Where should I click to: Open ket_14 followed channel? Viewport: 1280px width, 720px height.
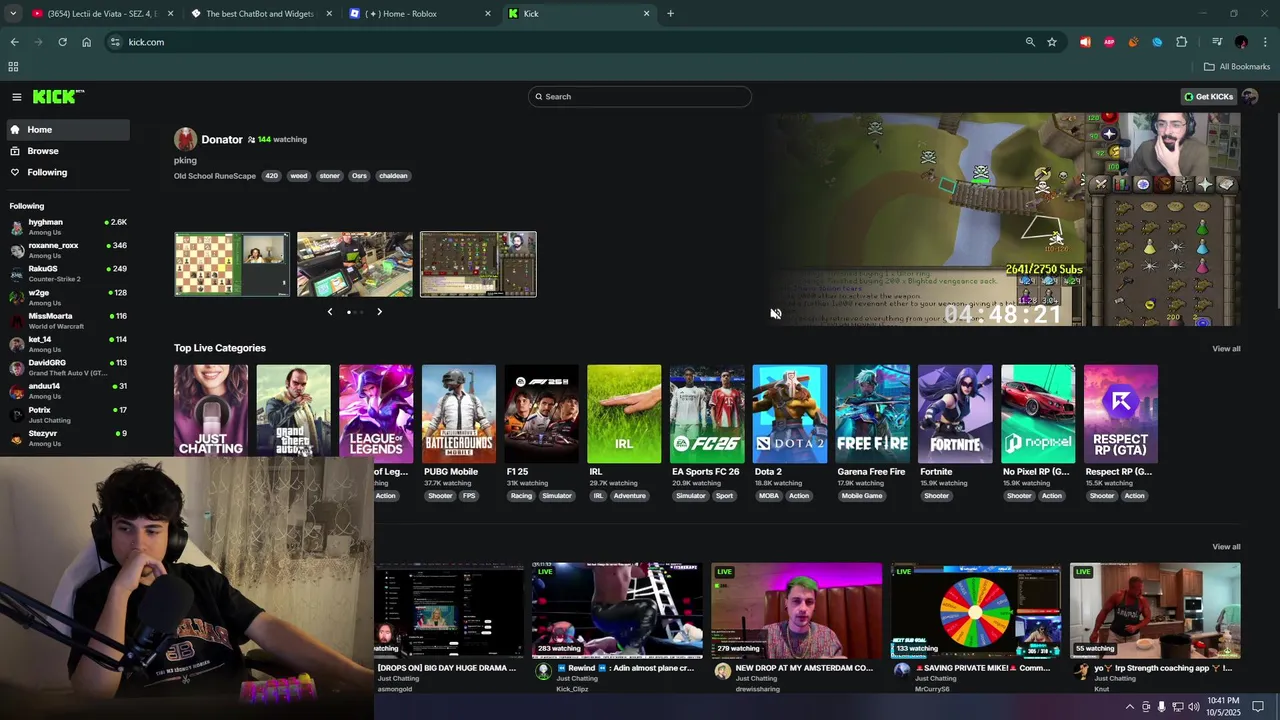pyautogui.click(x=68, y=344)
